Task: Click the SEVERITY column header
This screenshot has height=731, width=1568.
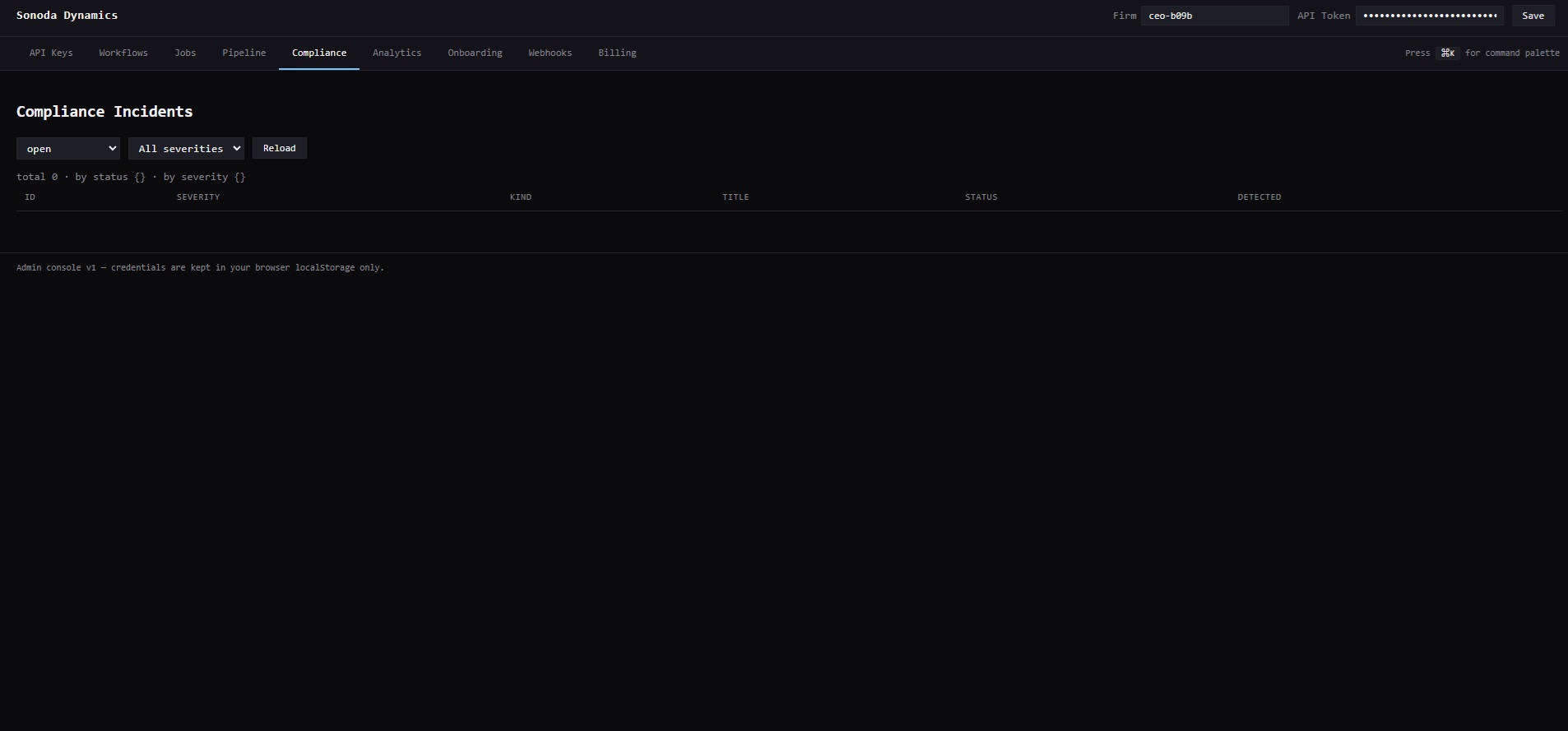Action: (198, 197)
